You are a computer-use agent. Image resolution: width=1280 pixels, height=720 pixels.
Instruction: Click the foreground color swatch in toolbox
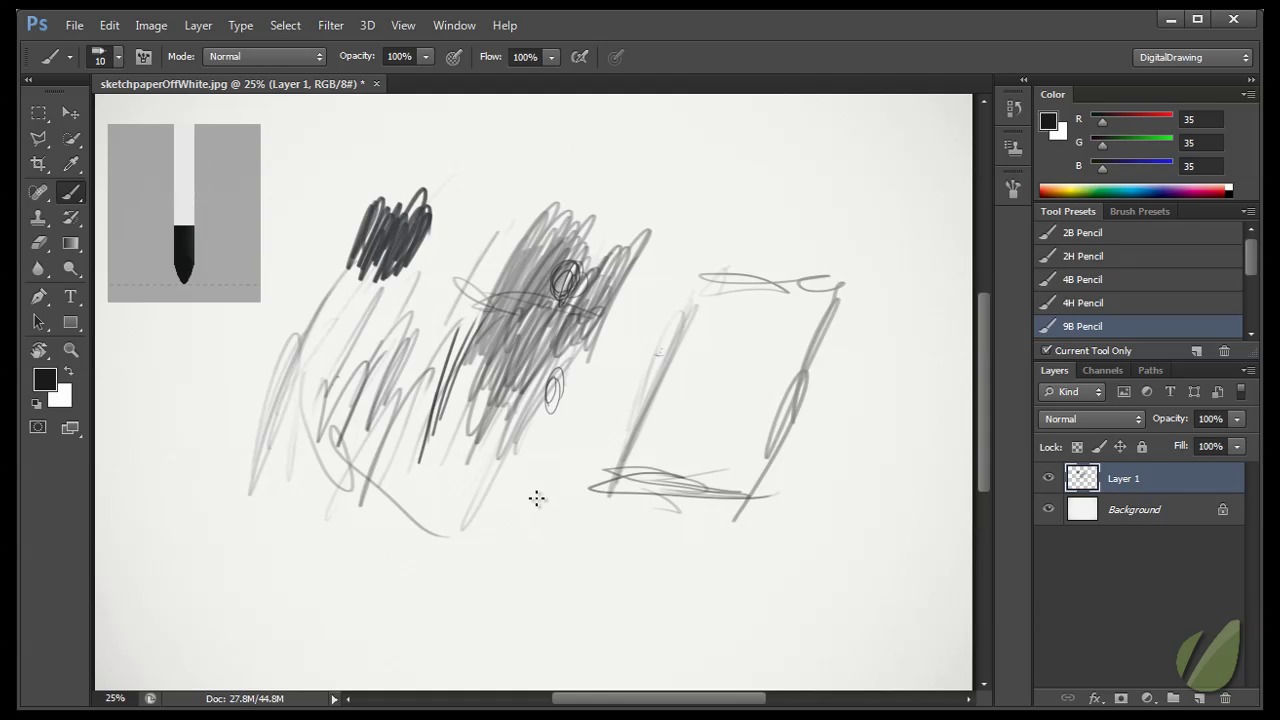(x=44, y=380)
